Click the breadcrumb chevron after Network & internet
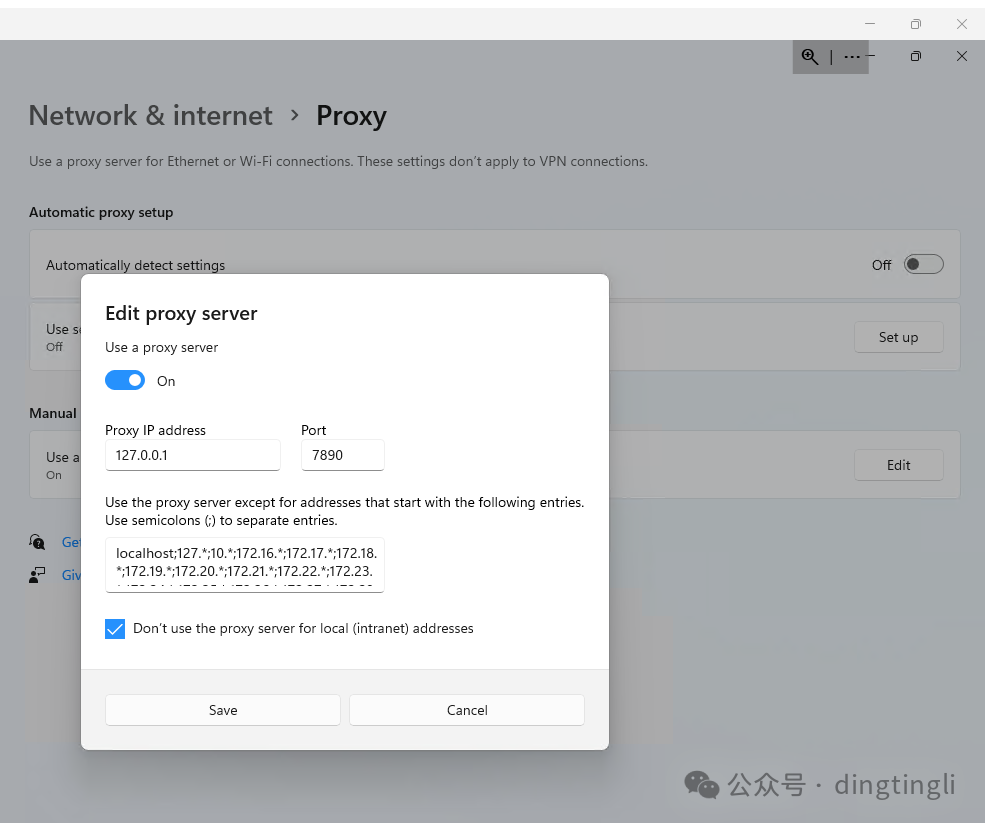This screenshot has width=985, height=823. pos(294,116)
